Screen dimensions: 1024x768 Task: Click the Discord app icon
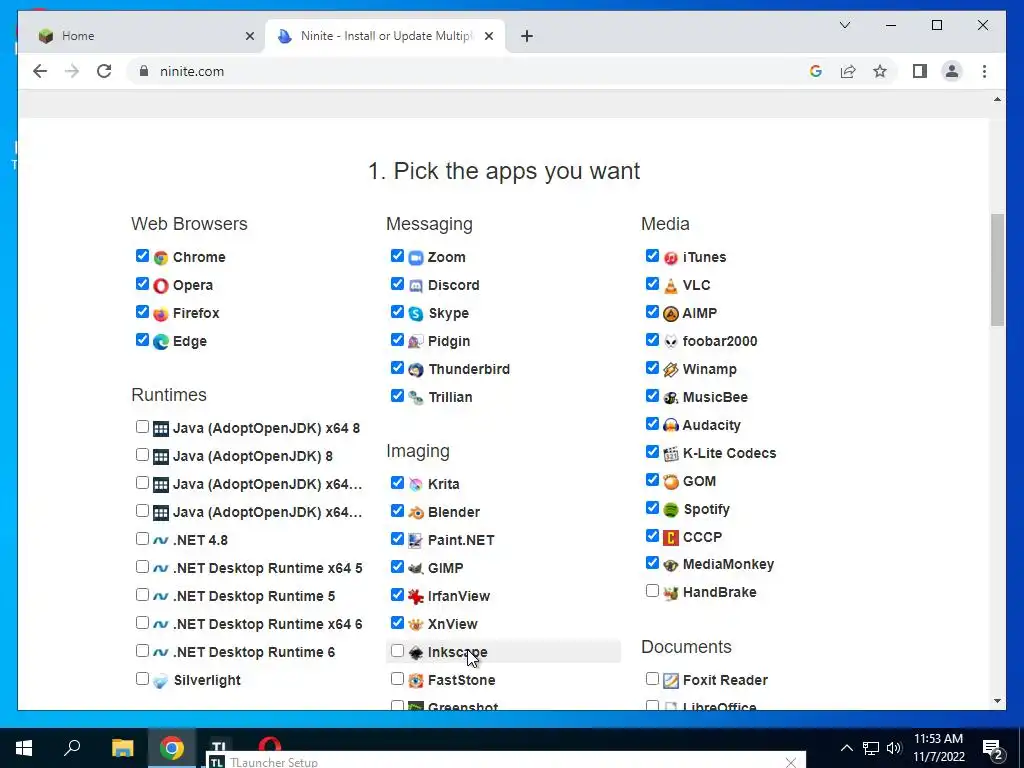point(416,285)
